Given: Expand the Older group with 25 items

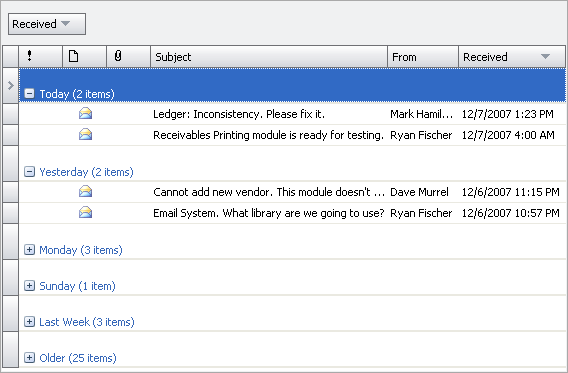Looking at the screenshot, I should point(29,358).
